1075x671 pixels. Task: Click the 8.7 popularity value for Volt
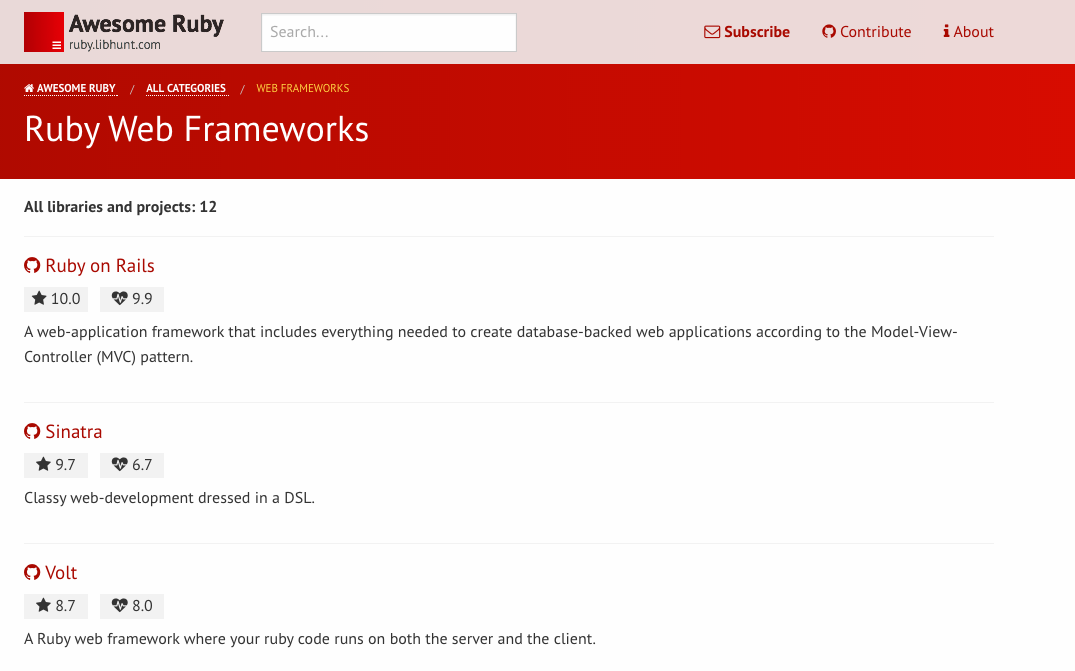pyautogui.click(x=65, y=606)
